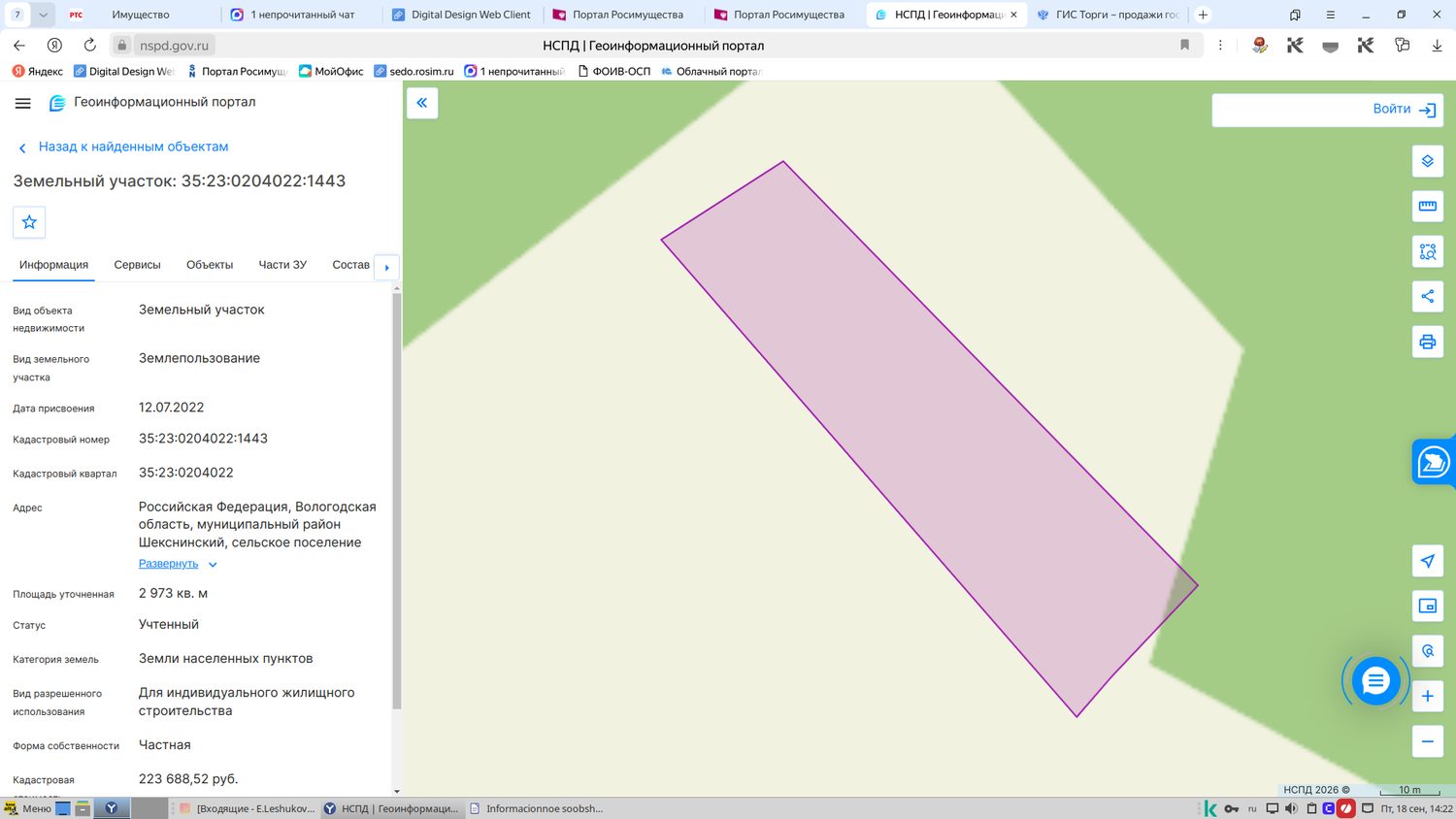Go back in browser history
Viewport: 1456px width, 819px height.
(x=19, y=46)
